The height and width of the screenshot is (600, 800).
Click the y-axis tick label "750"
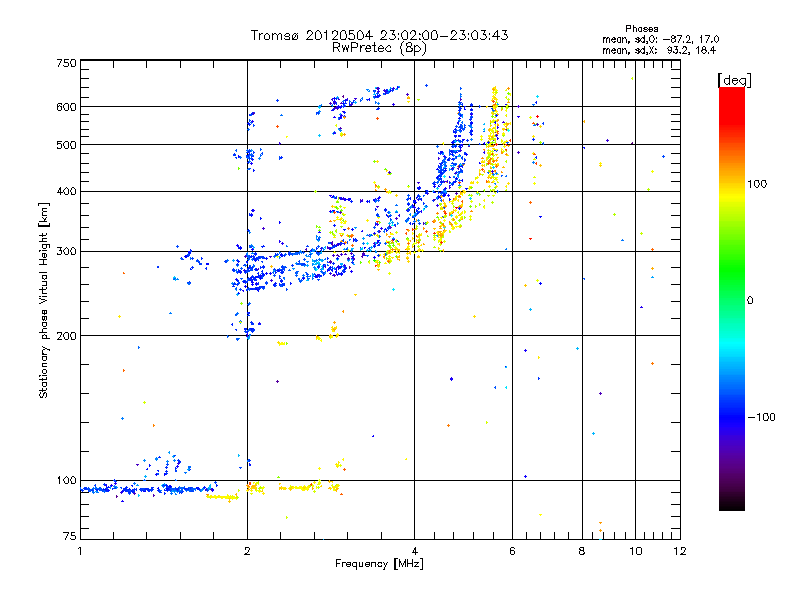point(66,63)
